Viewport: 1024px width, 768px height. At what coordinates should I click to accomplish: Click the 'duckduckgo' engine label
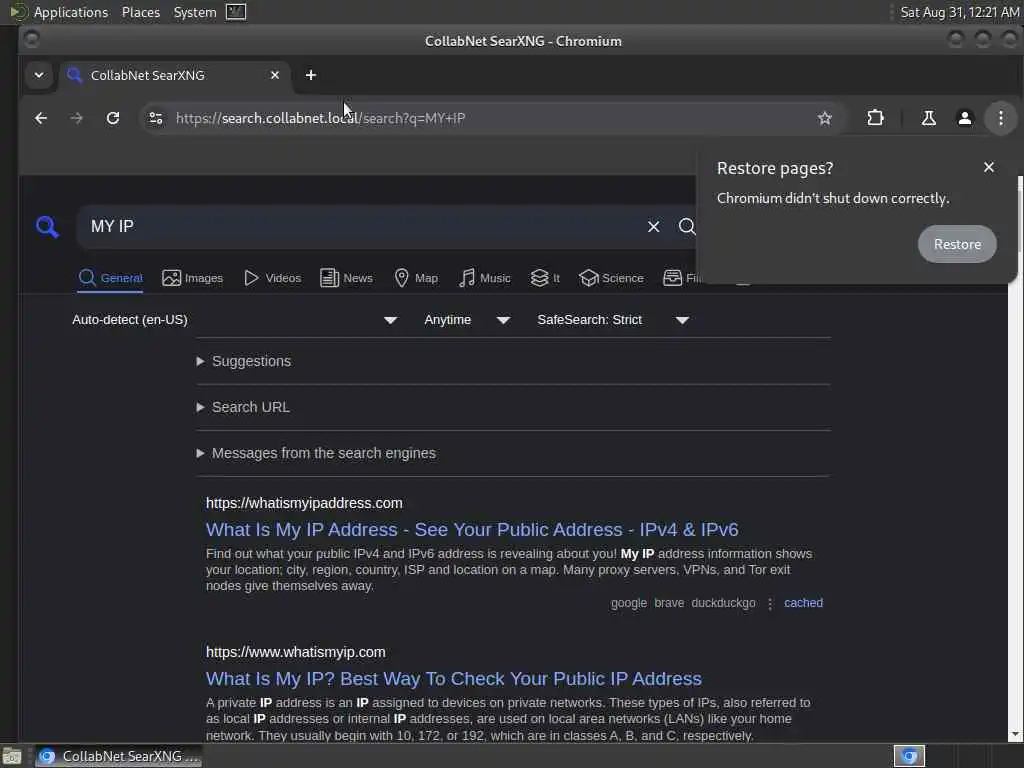pyautogui.click(x=724, y=603)
